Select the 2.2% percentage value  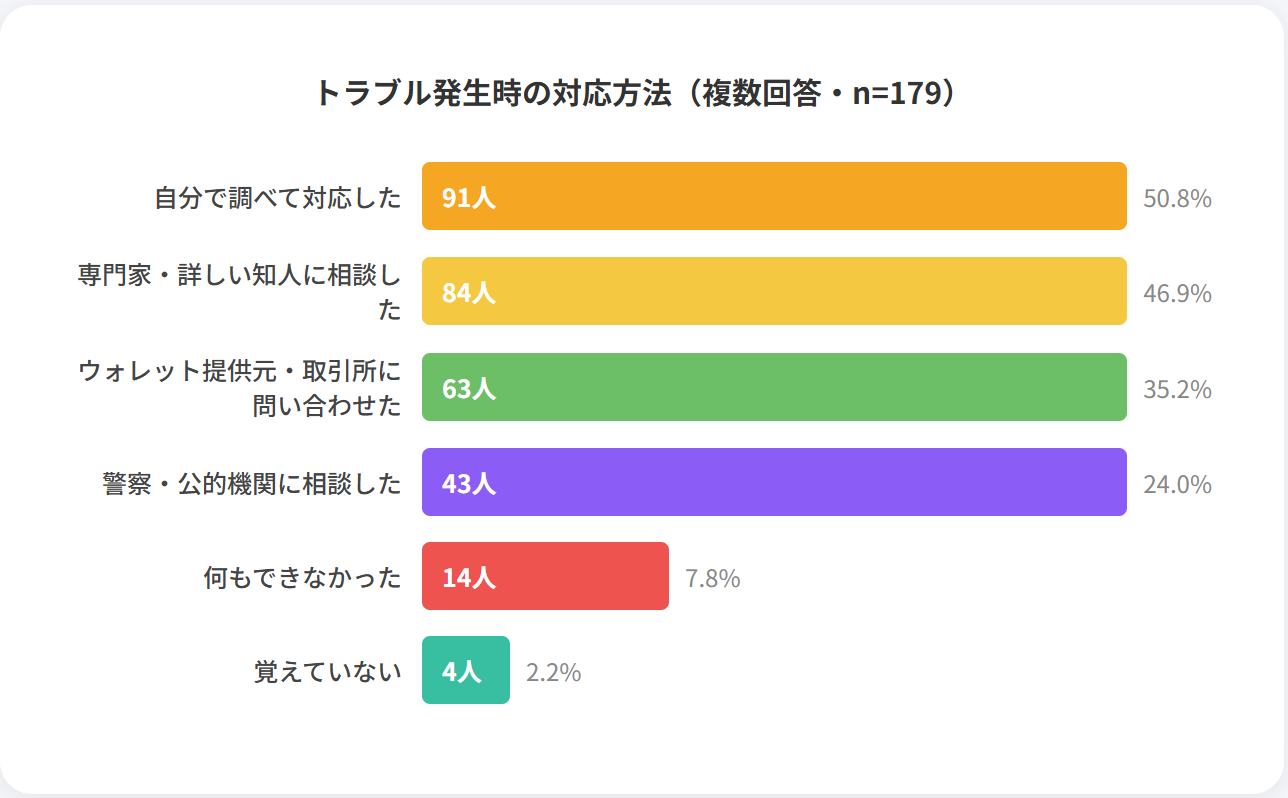pyautogui.click(x=553, y=672)
